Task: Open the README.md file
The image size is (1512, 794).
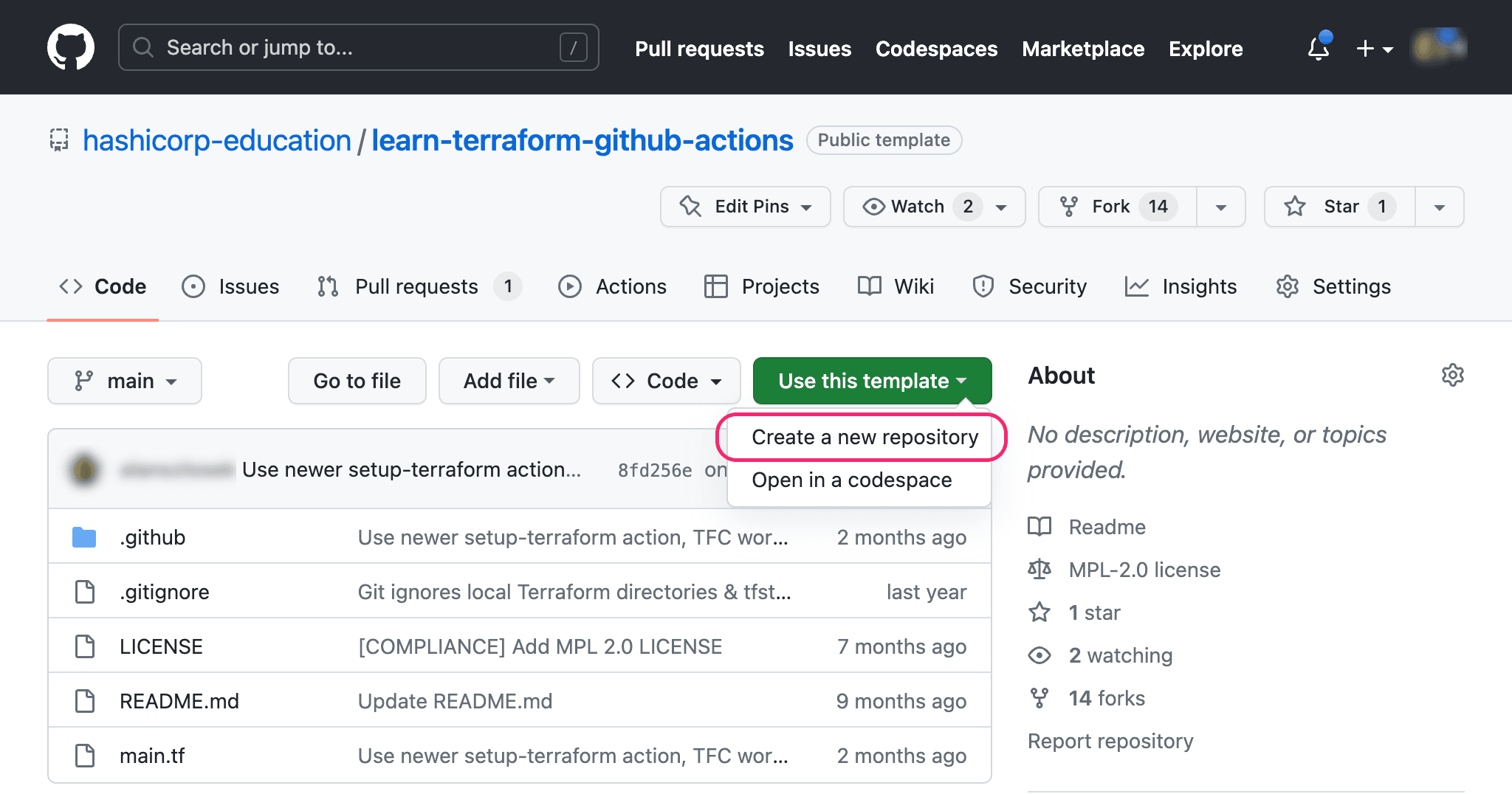Action: pyautogui.click(x=179, y=701)
